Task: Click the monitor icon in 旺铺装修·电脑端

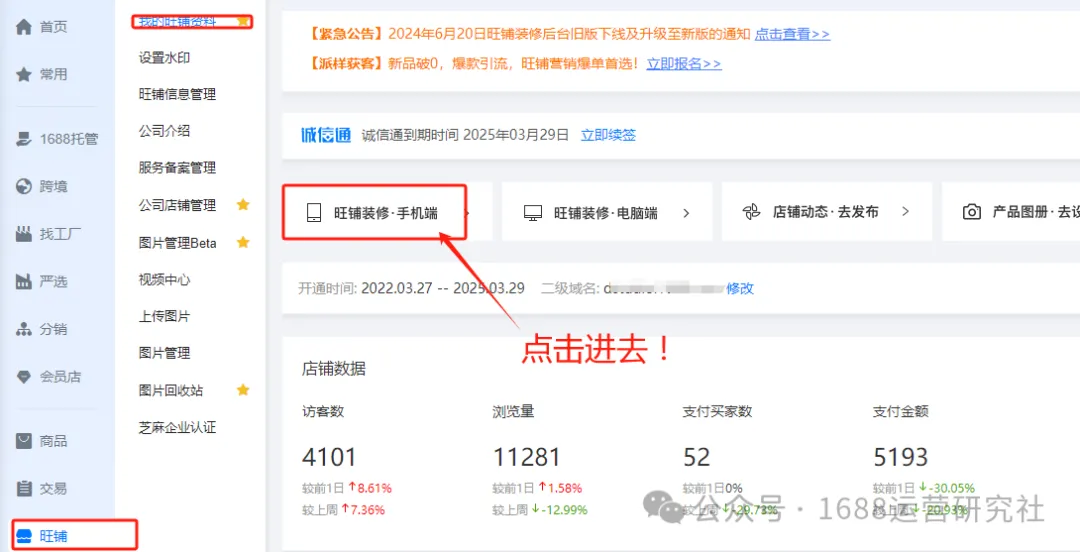Action: [x=533, y=213]
